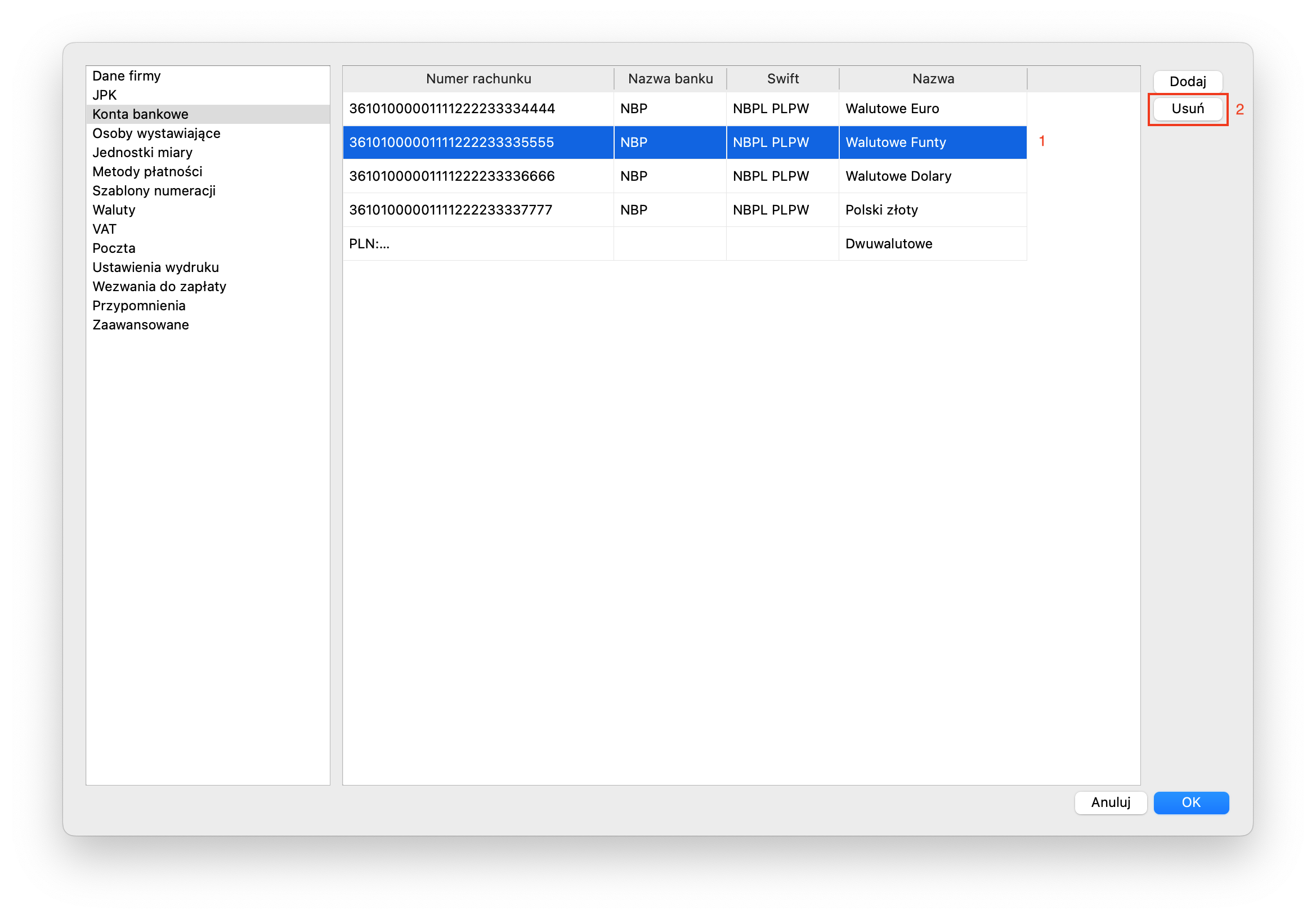Click the Swift column header
Image resolution: width=1316 pixels, height=919 pixels.
coord(782,78)
